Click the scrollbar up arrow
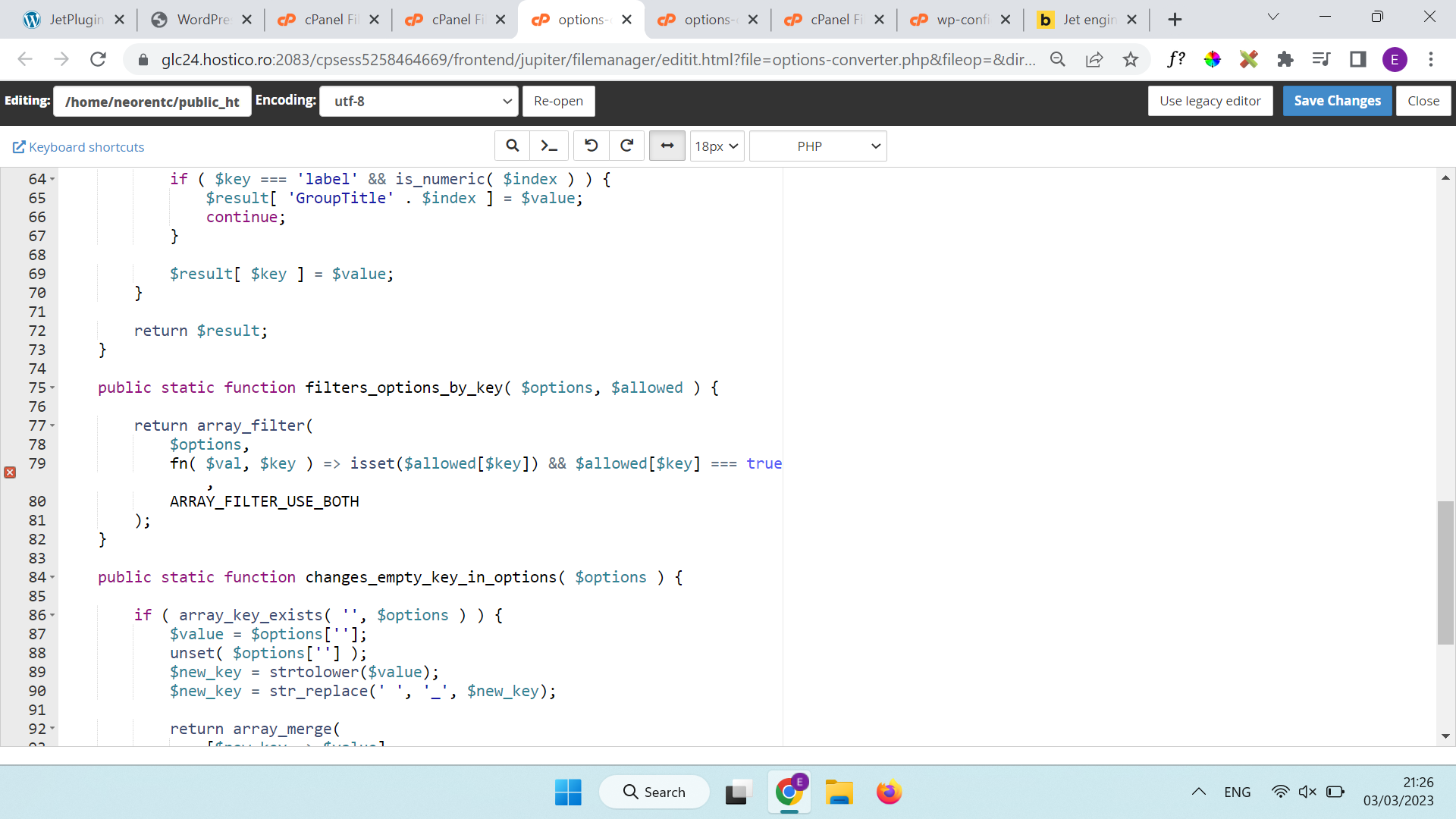The height and width of the screenshot is (819, 1456). pos(1445,177)
